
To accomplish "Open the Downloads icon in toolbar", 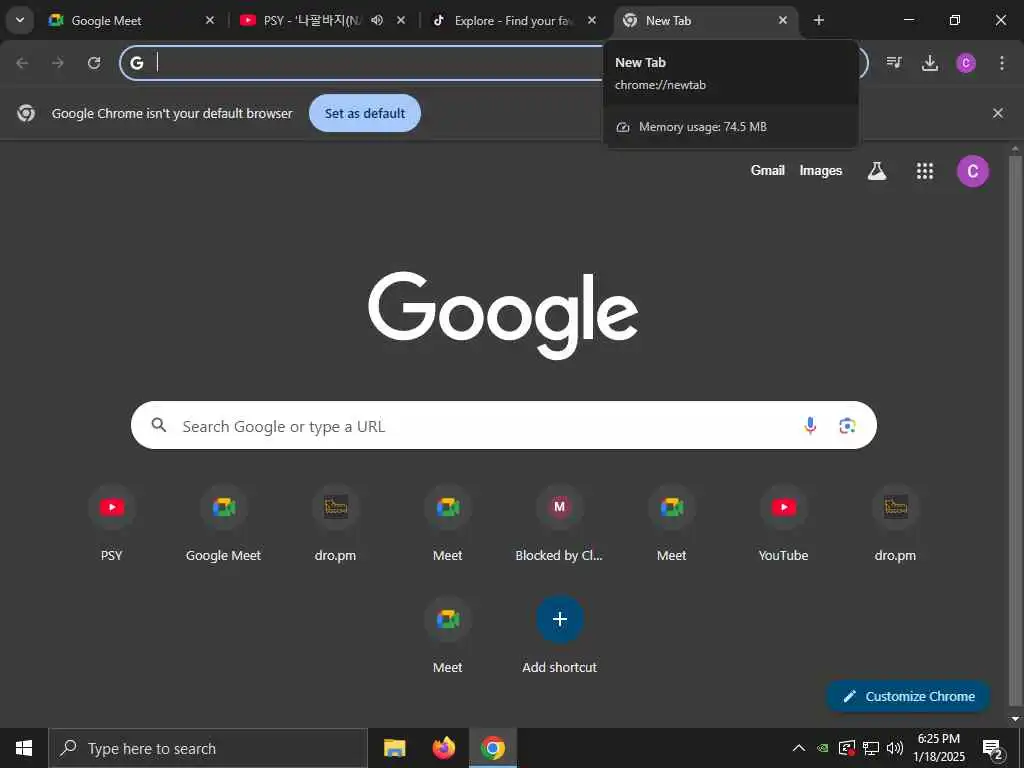I will pos(930,63).
